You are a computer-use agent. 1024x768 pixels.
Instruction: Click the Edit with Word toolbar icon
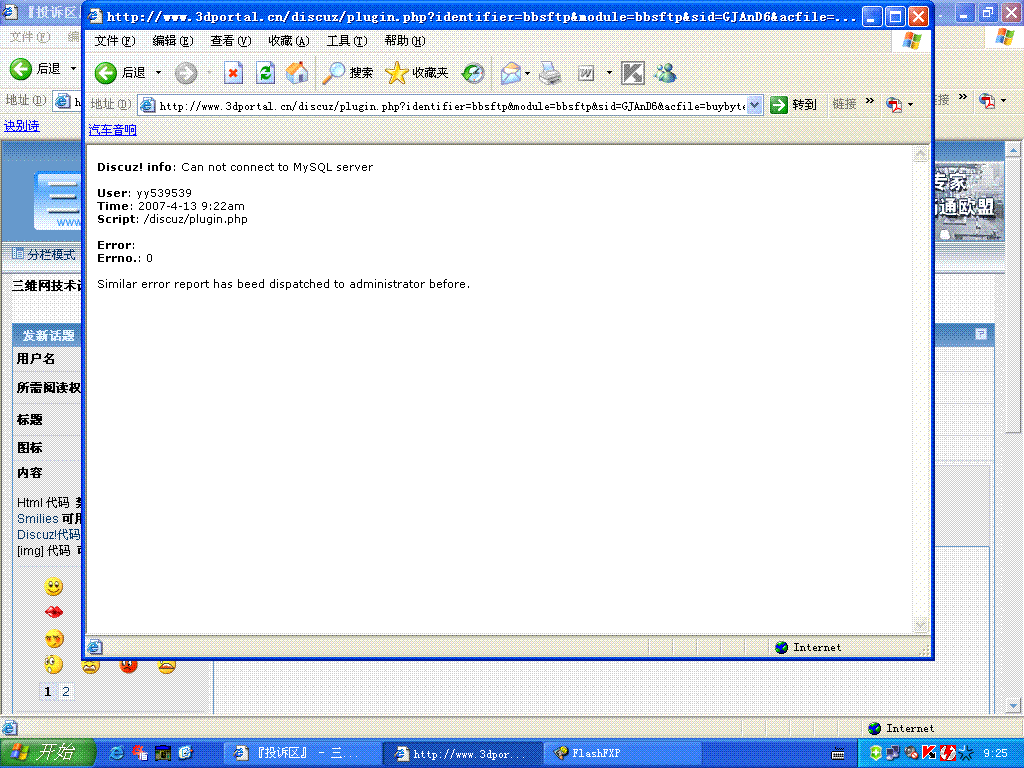click(x=586, y=73)
